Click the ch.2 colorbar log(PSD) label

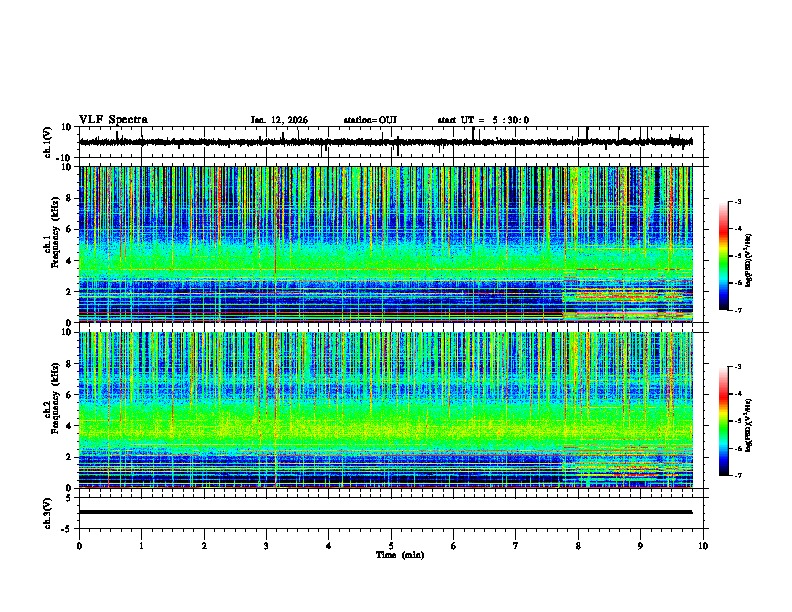(x=748, y=425)
